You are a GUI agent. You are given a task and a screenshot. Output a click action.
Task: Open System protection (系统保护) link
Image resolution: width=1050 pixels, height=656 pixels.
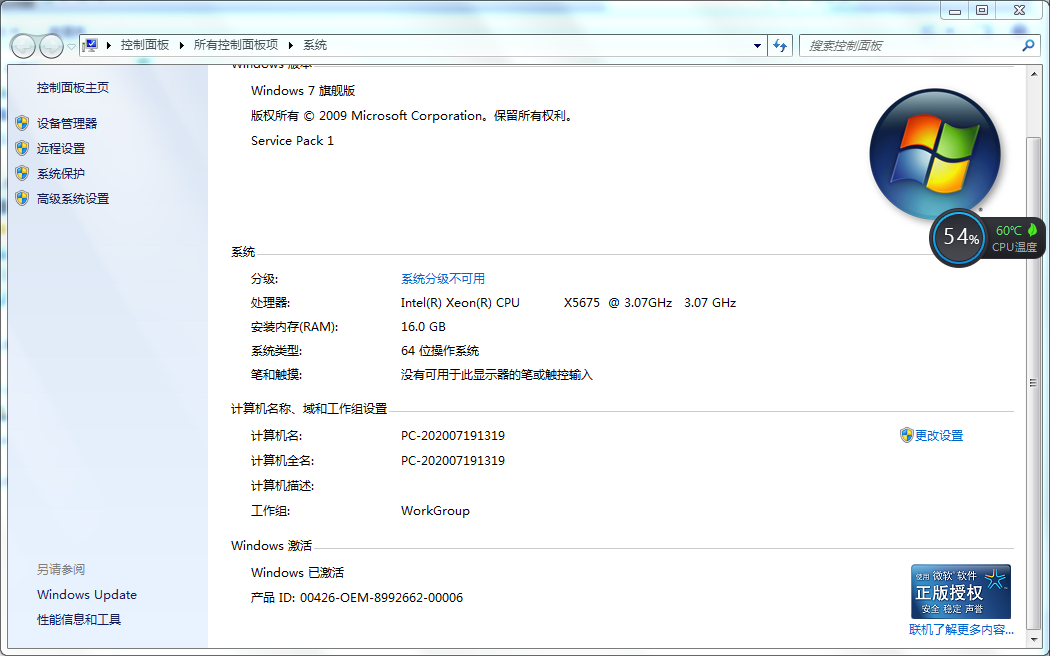(61, 174)
